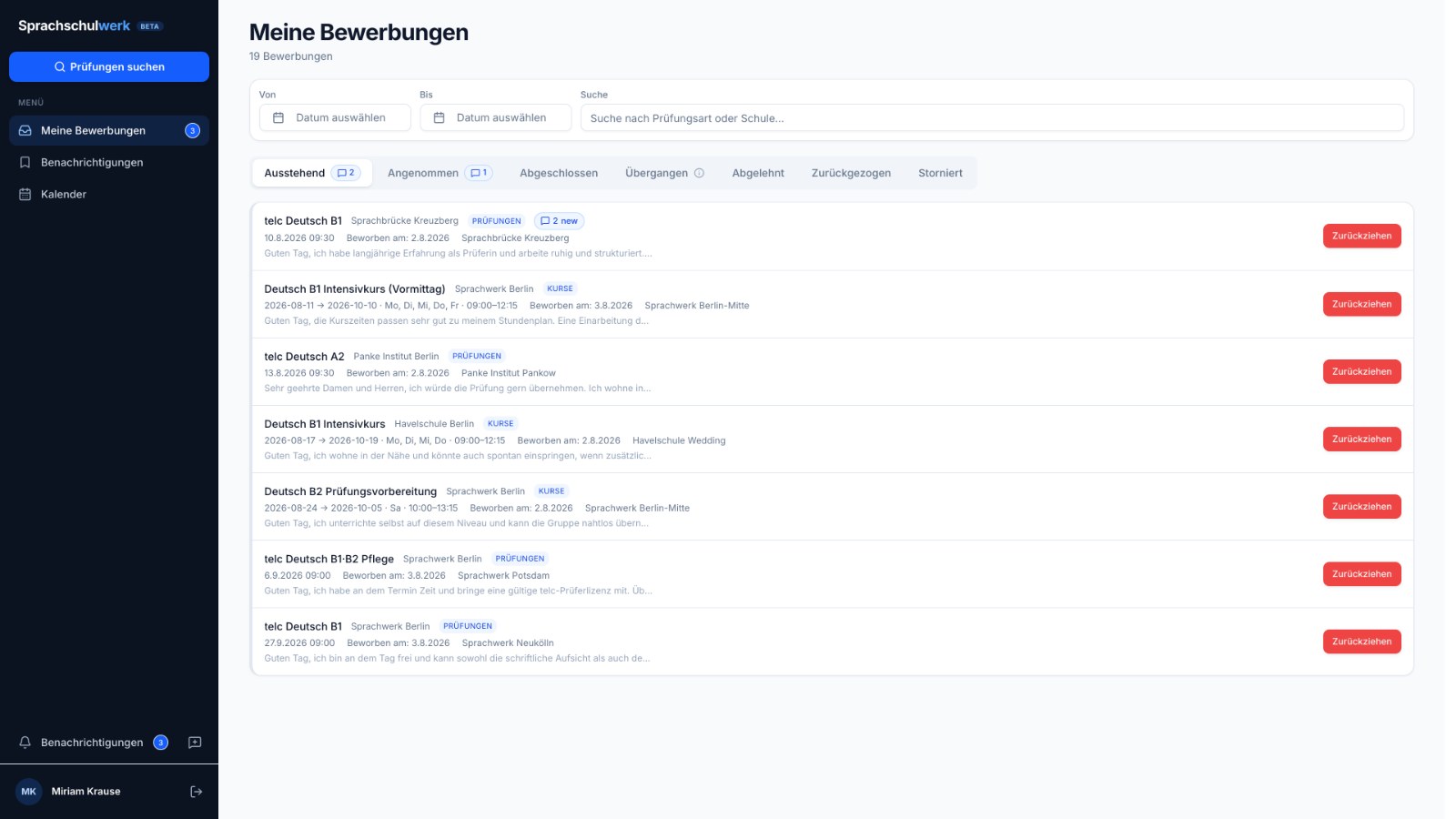Click the MK avatar
Screen dimensions: 1456x819
pyautogui.click(x=29, y=792)
